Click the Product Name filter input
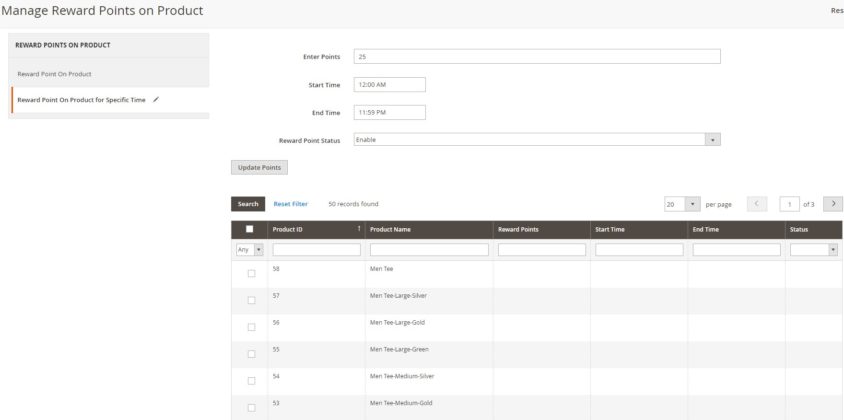 click(429, 250)
